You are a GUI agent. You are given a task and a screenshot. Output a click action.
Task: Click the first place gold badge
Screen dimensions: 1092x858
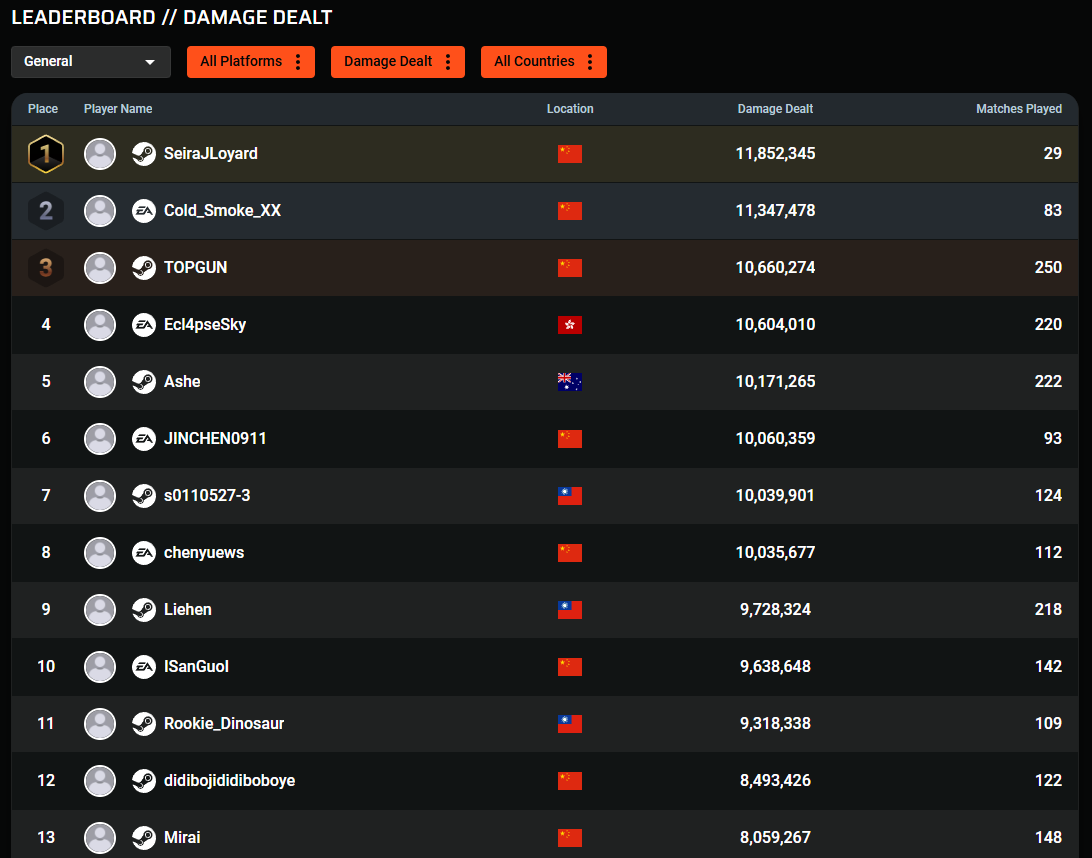(46, 154)
